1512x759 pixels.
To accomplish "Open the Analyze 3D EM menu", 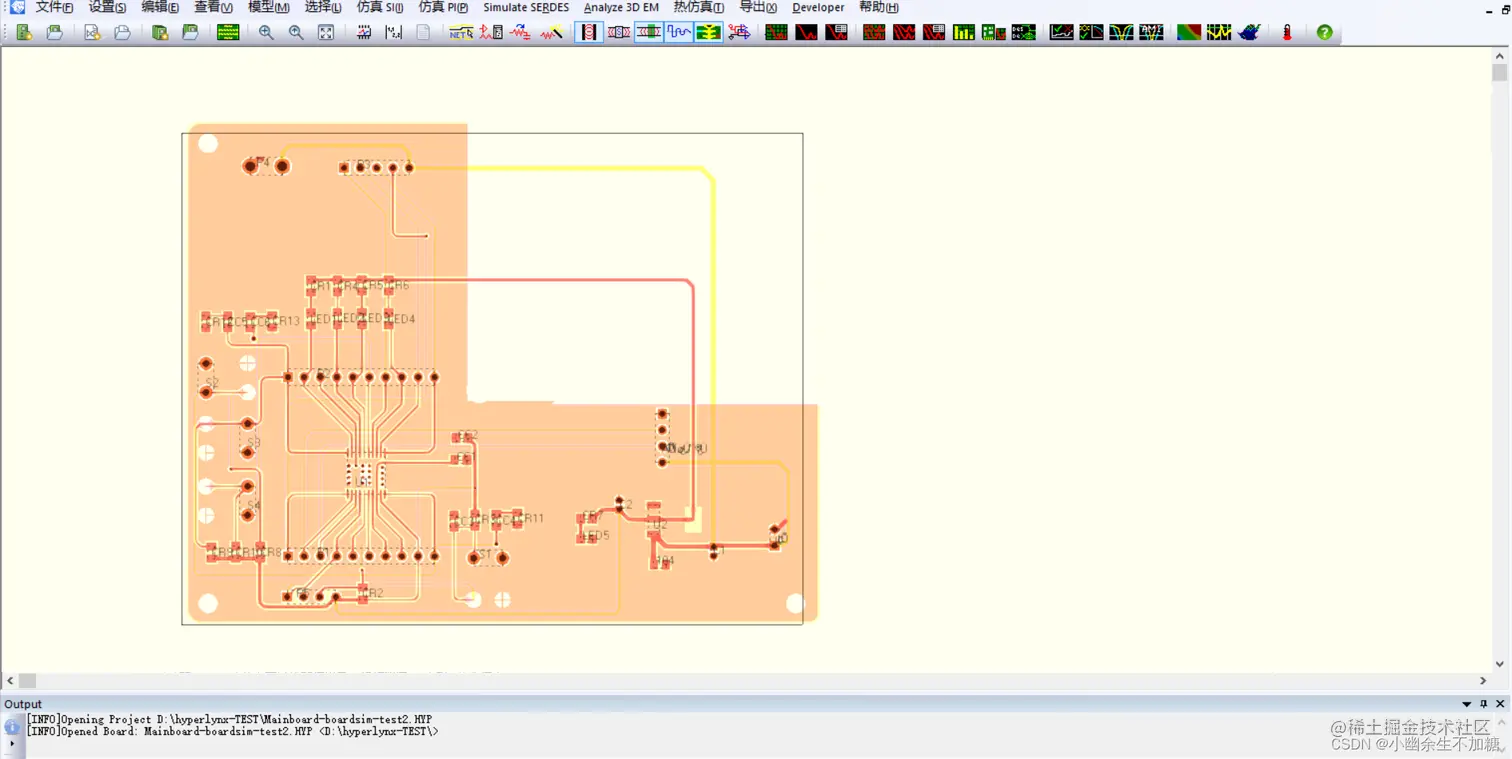I will [621, 7].
